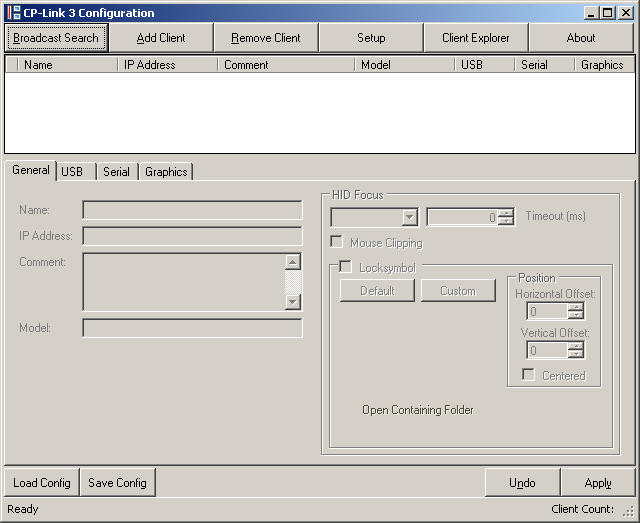The image size is (640, 523).
Task: Enable the Mouse Clipping checkbox
Action: 336,242
